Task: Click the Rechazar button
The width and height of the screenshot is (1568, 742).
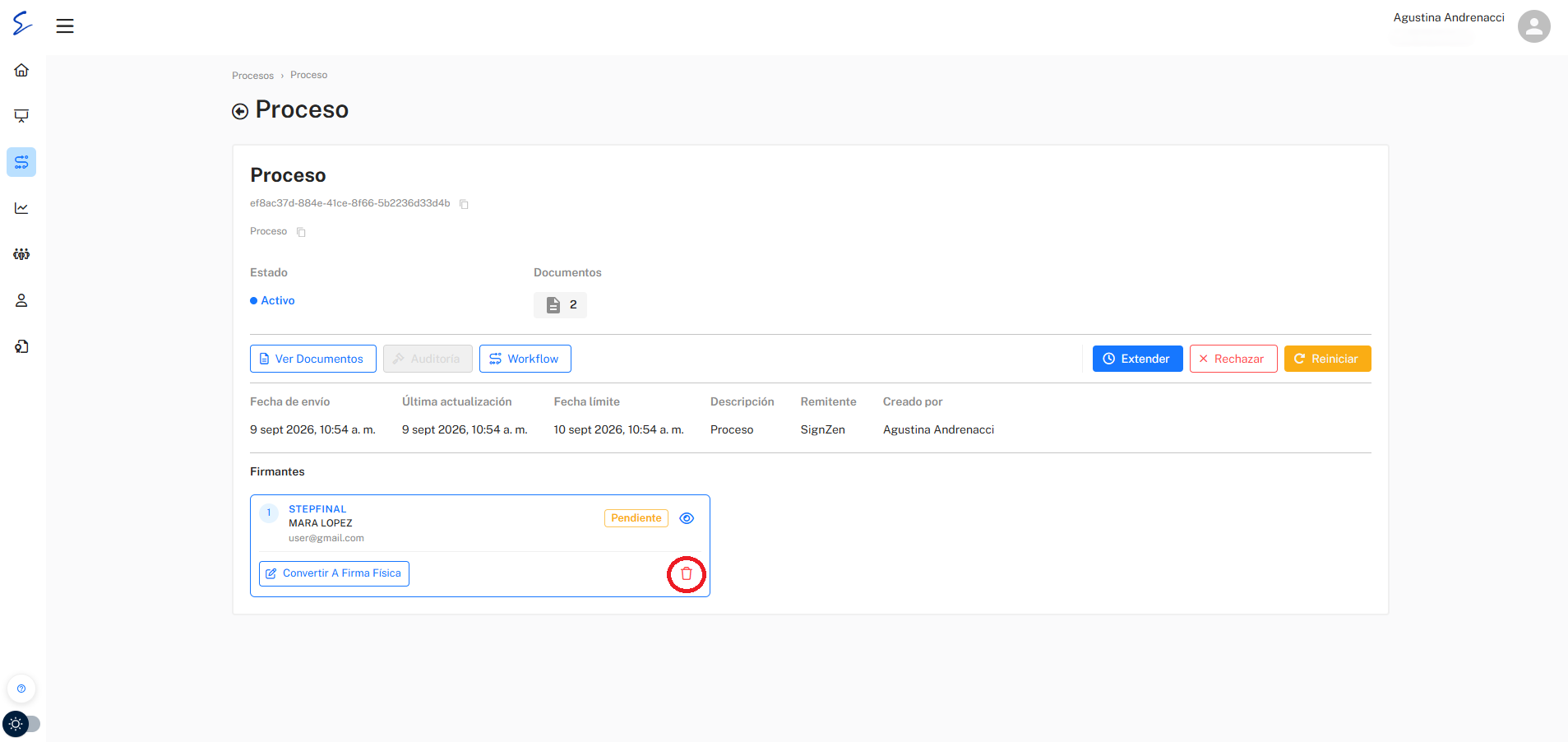Action: coord(1233,359)
